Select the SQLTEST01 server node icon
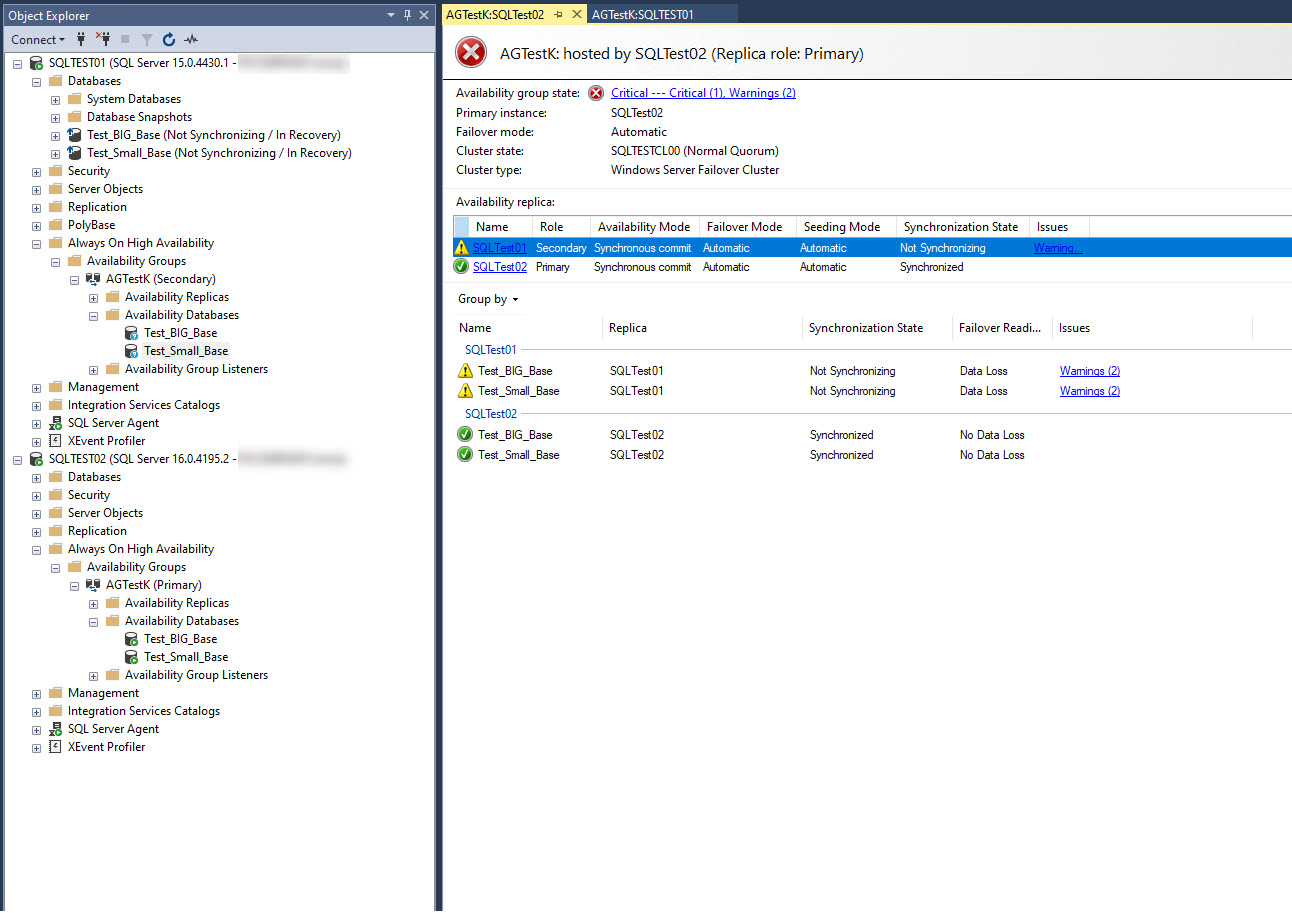Viewport: 1292px width, 913px height. point(37,63)
